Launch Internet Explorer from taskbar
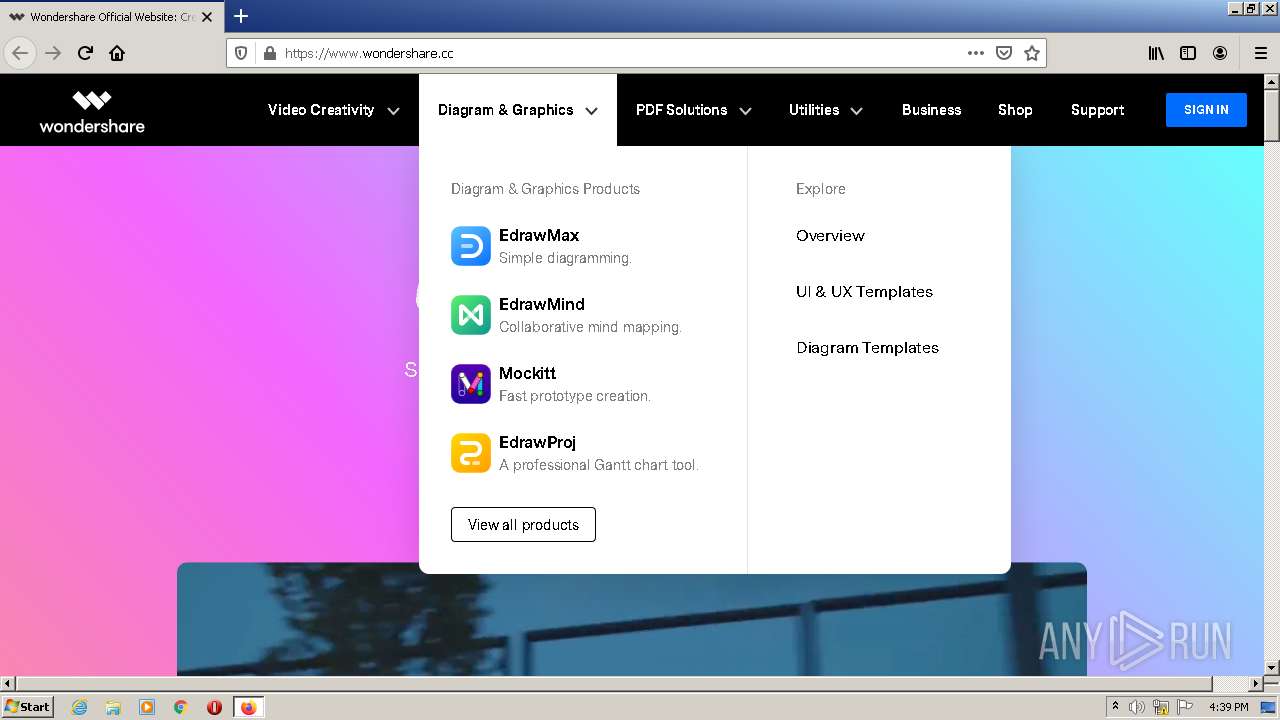This screenshot has width=1280, height=720. pyautogui.click(x=80, y=707)
